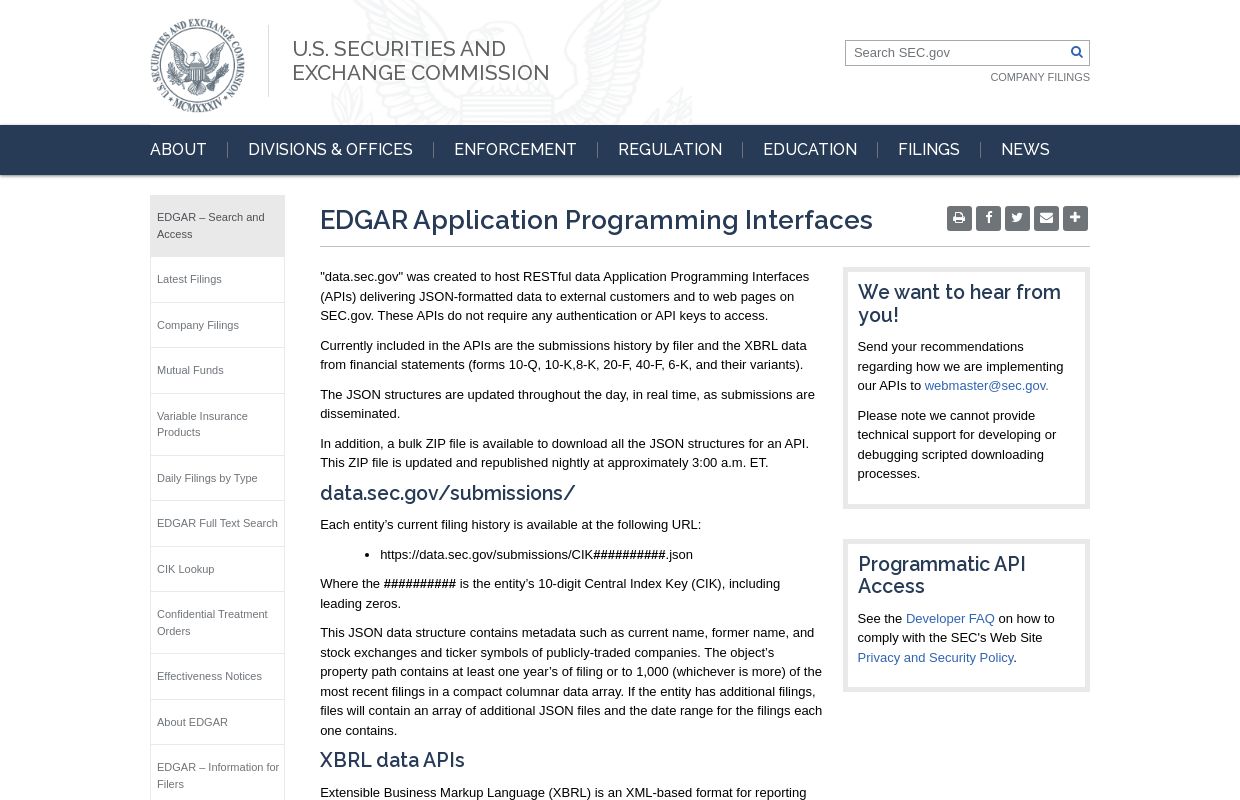Open the Company Filings search link

(1040, 77)
